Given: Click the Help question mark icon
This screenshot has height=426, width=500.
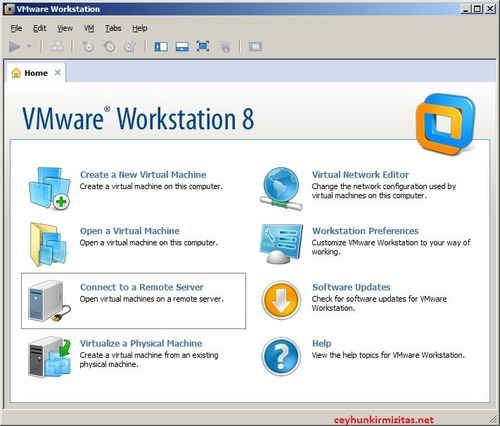Looking at the screenshot, I should (x=281, y=356).
